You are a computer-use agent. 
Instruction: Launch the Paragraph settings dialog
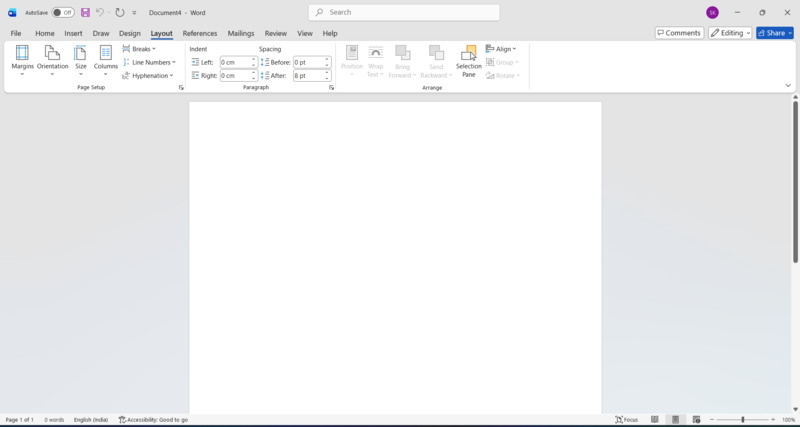tap(331, 88)
